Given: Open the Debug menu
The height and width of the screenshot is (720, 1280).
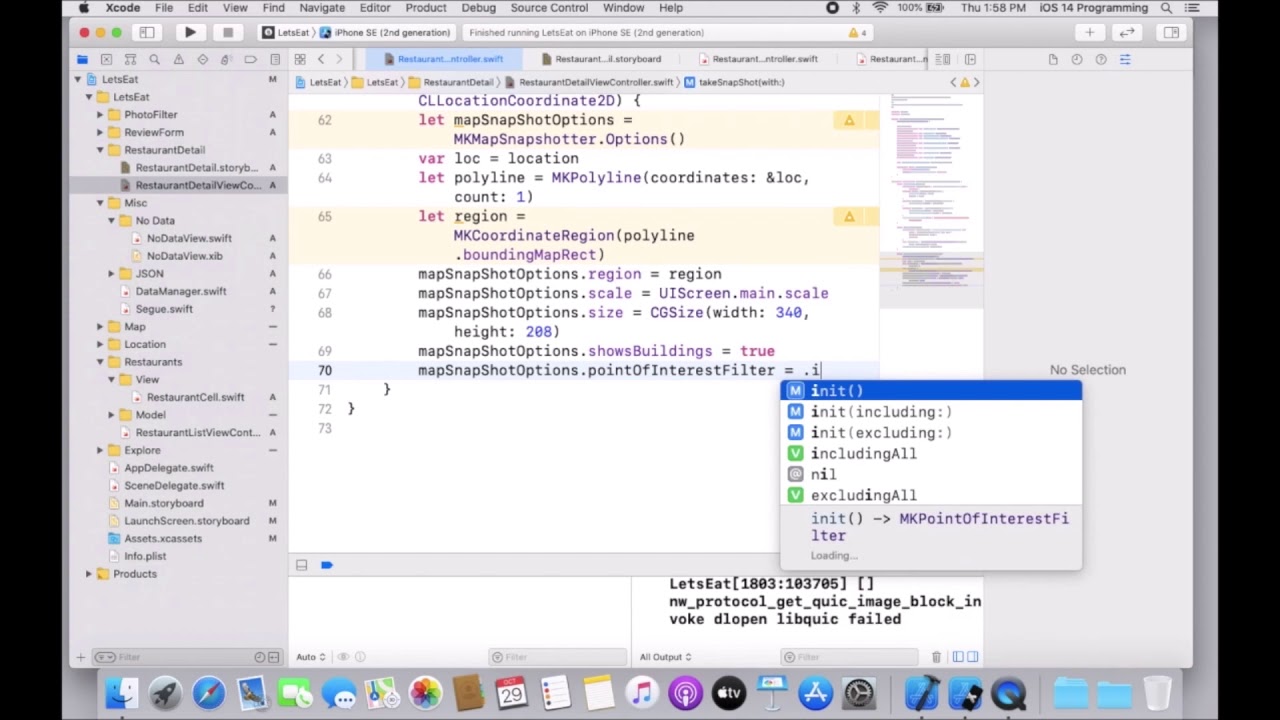Looking at the screenshot, I should click(478, 8).
